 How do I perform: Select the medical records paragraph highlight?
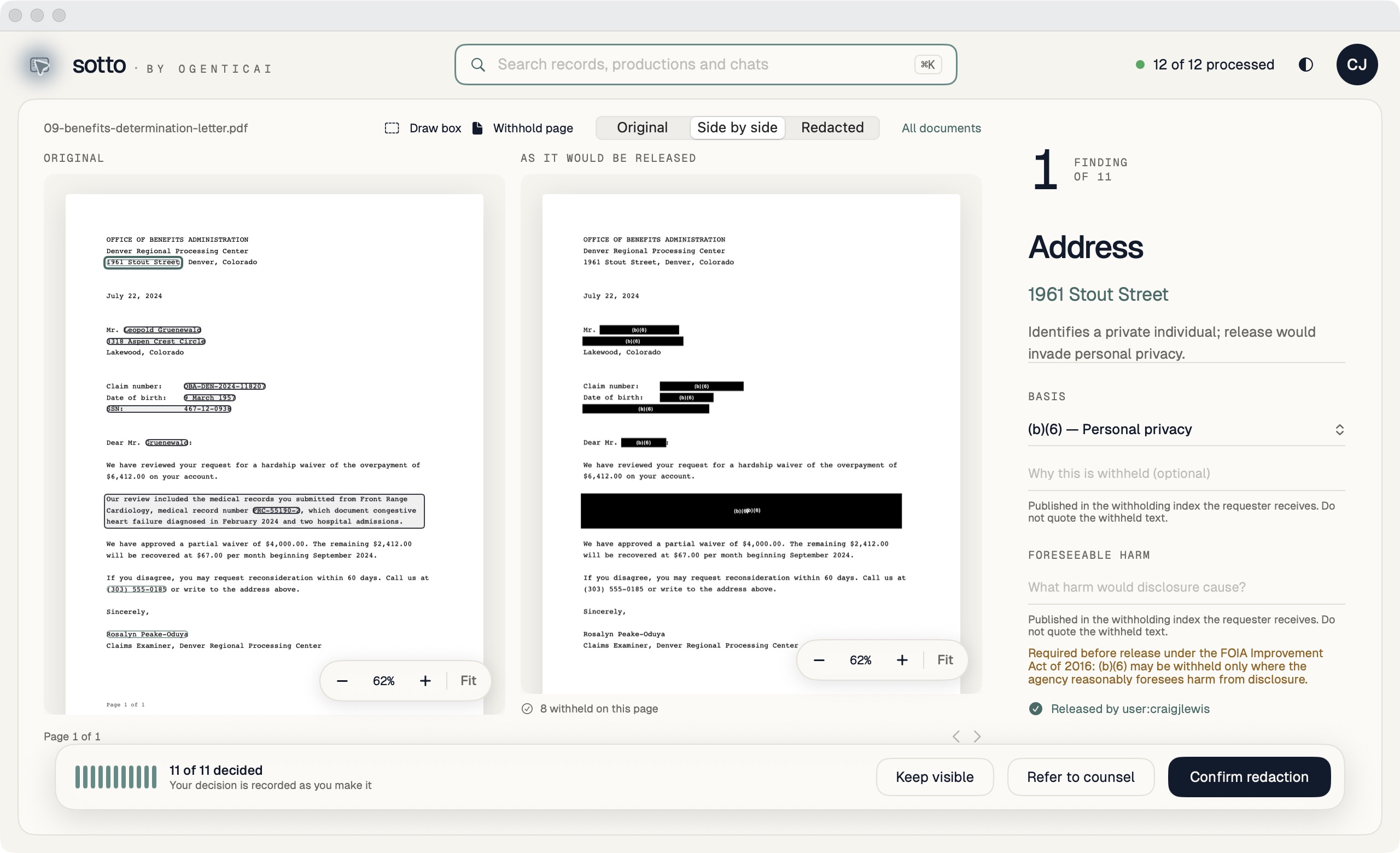pyautogui.click(x=264, y=511)
